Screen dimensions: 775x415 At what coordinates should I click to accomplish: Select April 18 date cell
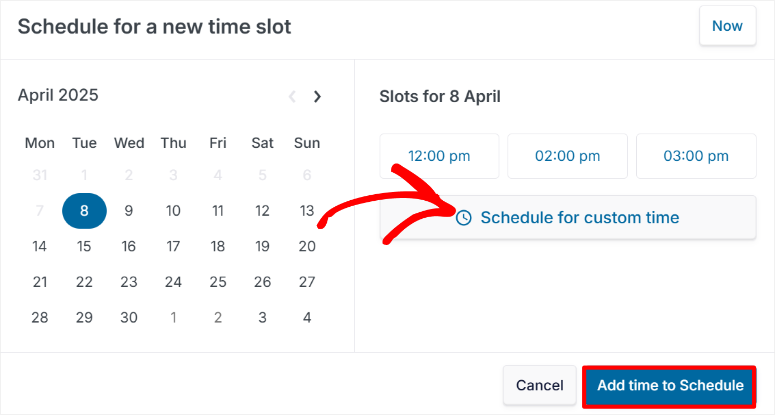pos(218,246)
